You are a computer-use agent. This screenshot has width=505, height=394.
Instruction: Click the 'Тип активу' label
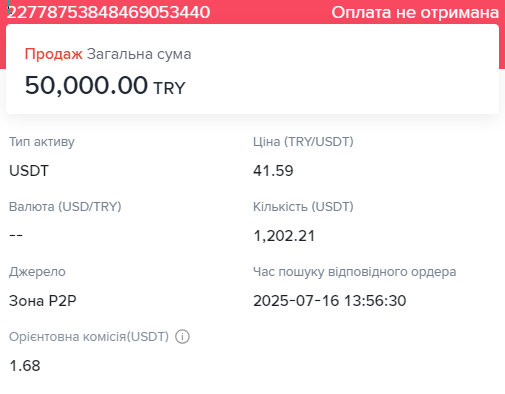(x=42, y=142)
